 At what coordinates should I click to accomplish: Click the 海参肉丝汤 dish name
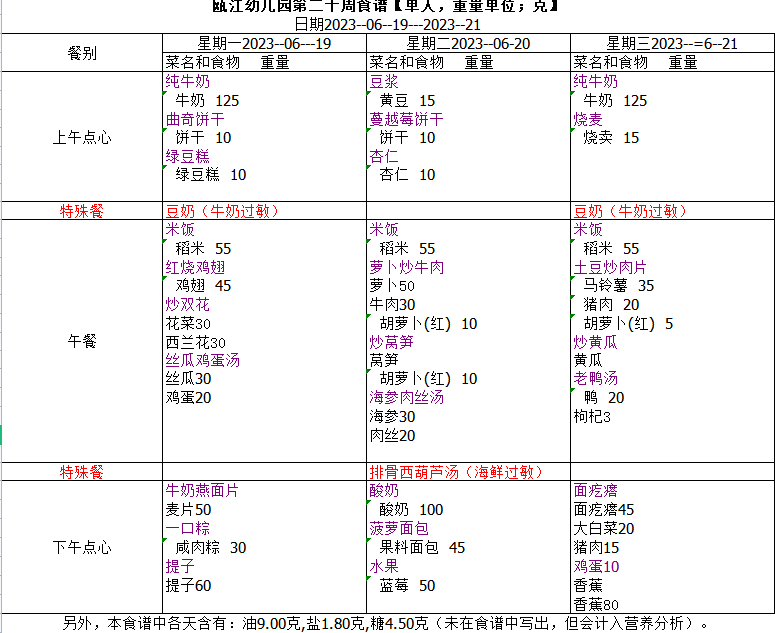[406, 397]
